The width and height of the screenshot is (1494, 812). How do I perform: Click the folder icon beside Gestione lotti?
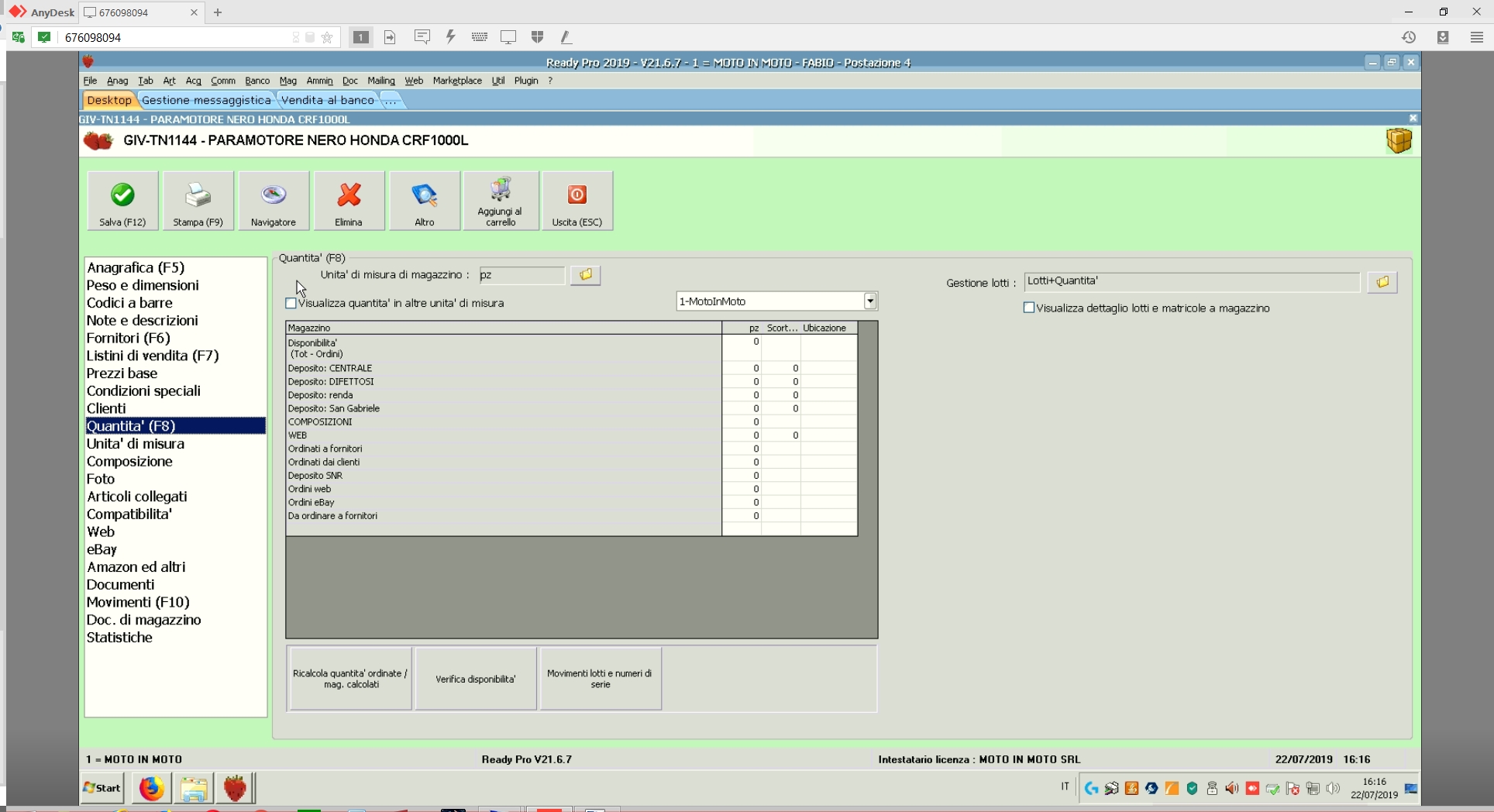(1382, 282)
